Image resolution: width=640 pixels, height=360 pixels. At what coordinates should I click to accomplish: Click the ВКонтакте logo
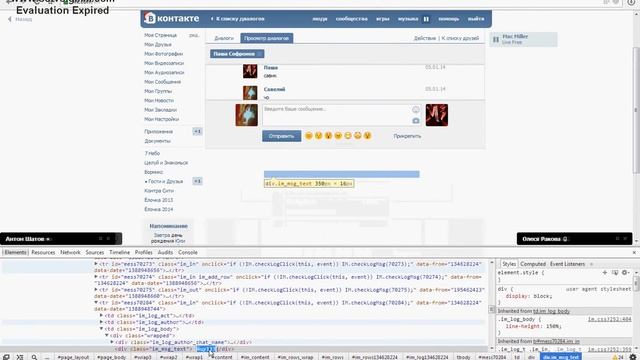point(172,18)
